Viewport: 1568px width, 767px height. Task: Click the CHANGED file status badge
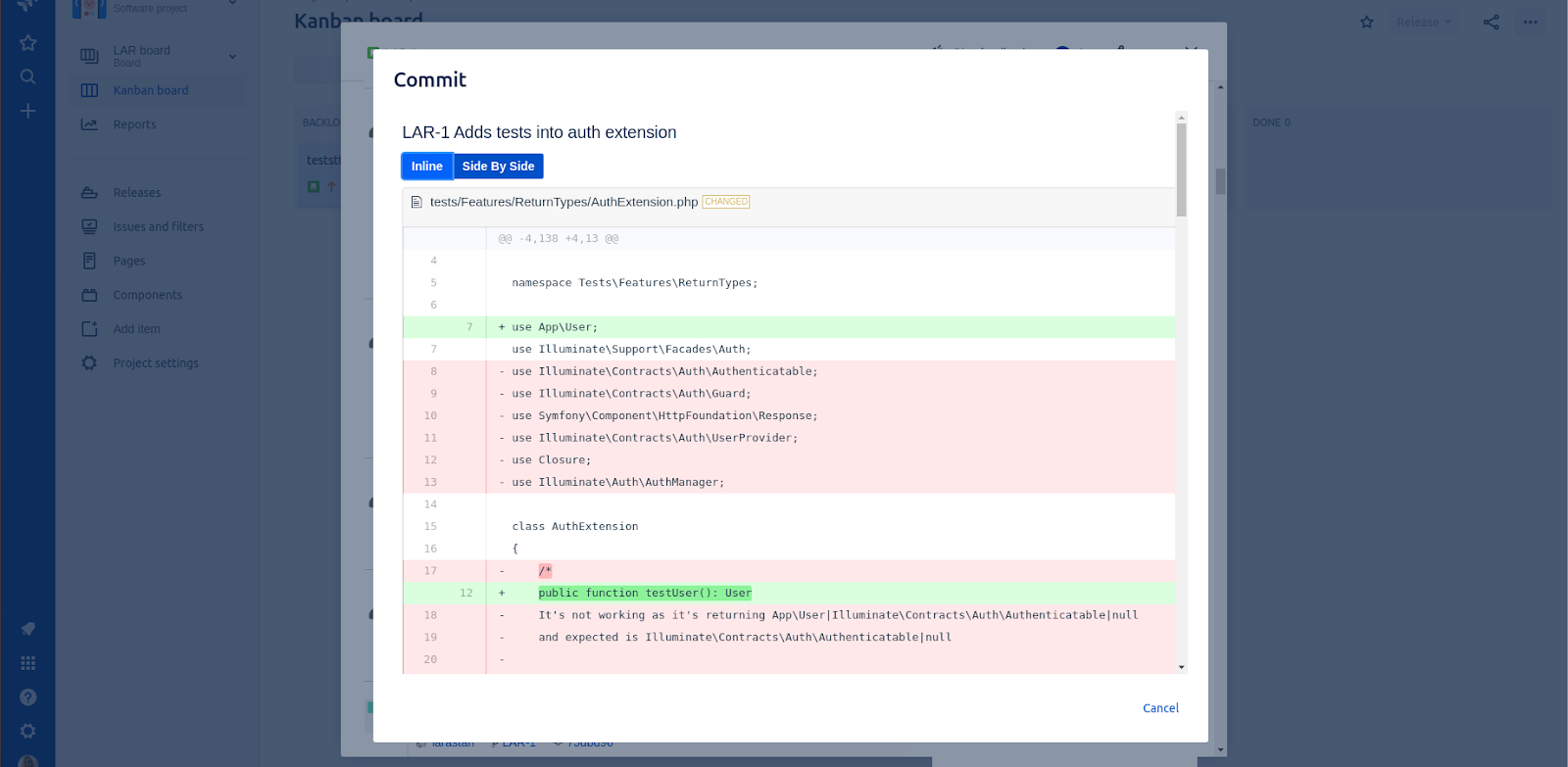[726, 202]
